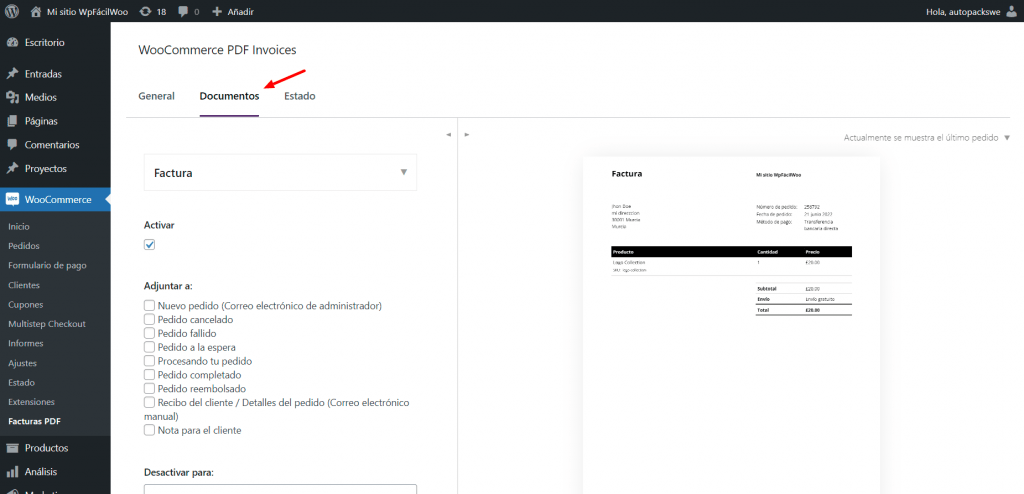Go to Pedidos in the WooCommerce submenu
The width and height of the screenshot is (1024, 494).
click(x=24, y=246)
